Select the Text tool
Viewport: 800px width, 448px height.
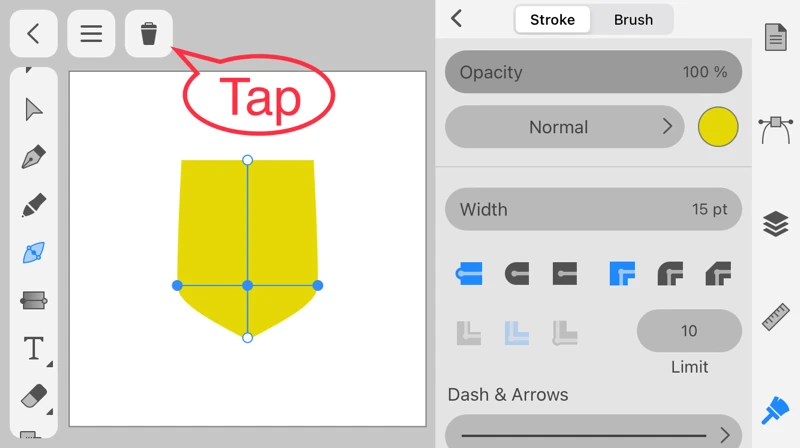[34, 348]
